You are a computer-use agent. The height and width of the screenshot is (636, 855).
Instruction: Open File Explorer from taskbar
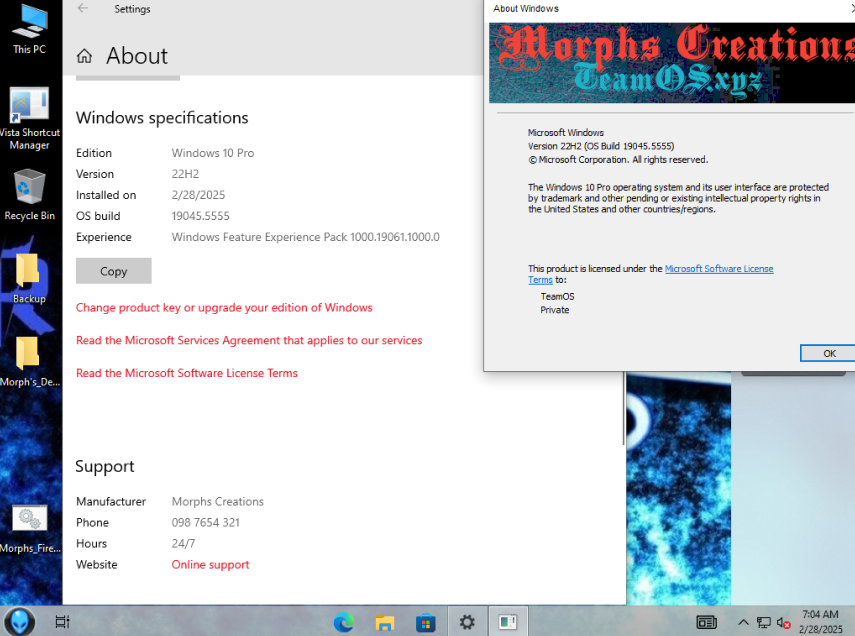coord(384,622)
